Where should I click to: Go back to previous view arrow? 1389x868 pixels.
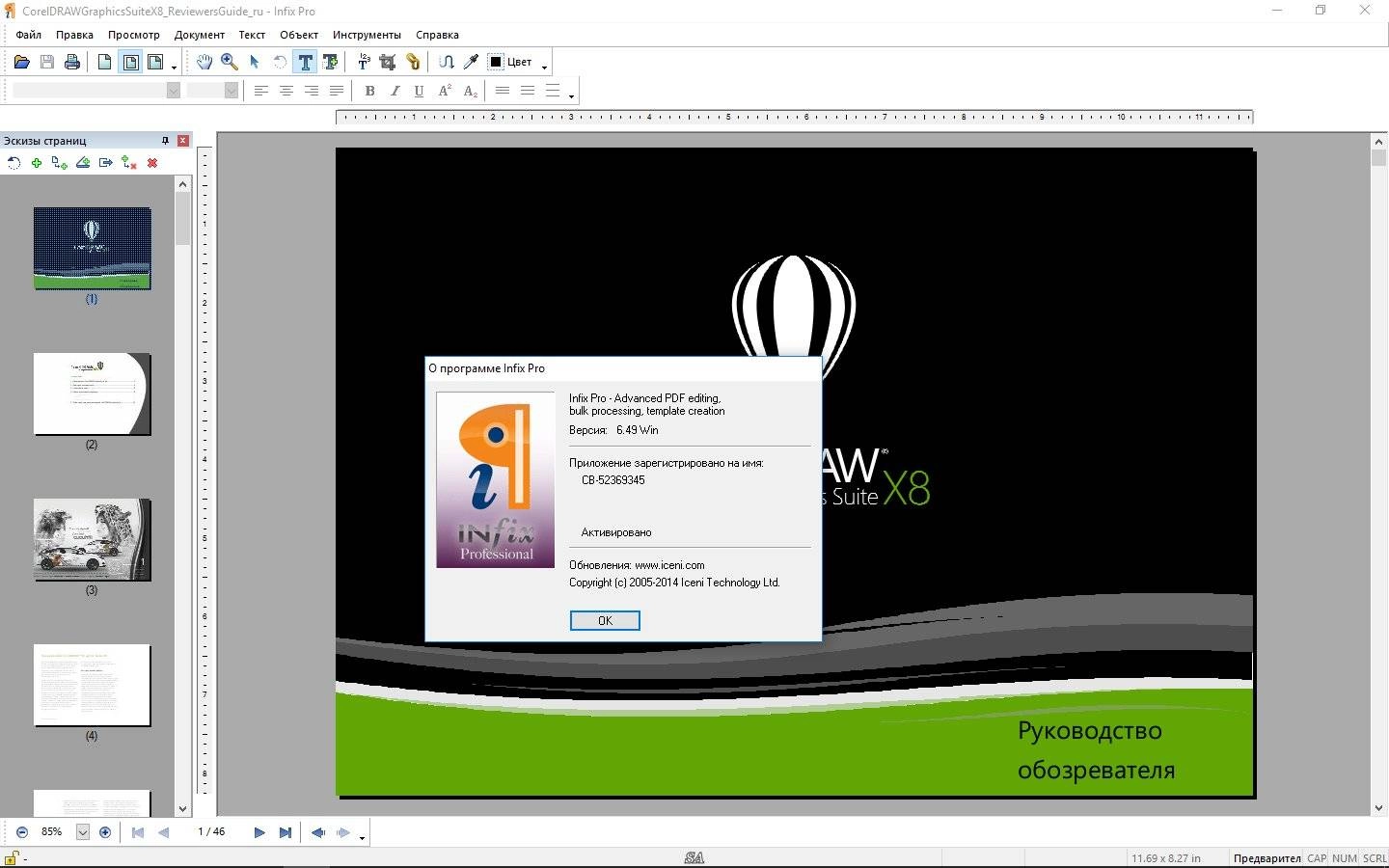coord(317,832)
